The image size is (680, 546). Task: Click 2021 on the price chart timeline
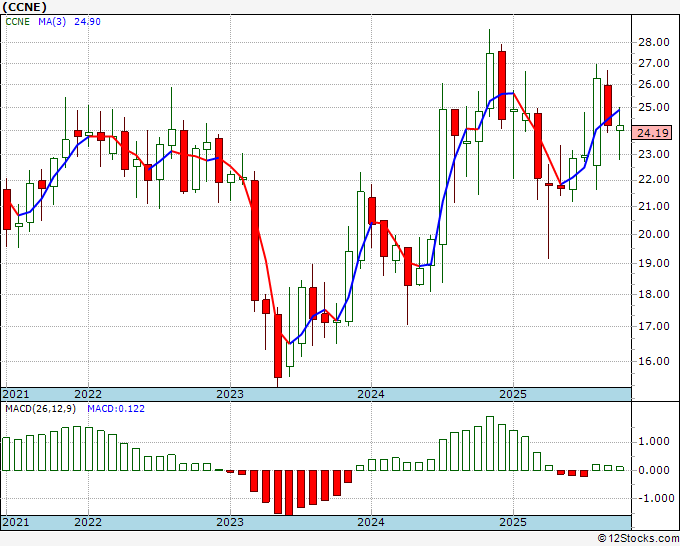point(16,394)
